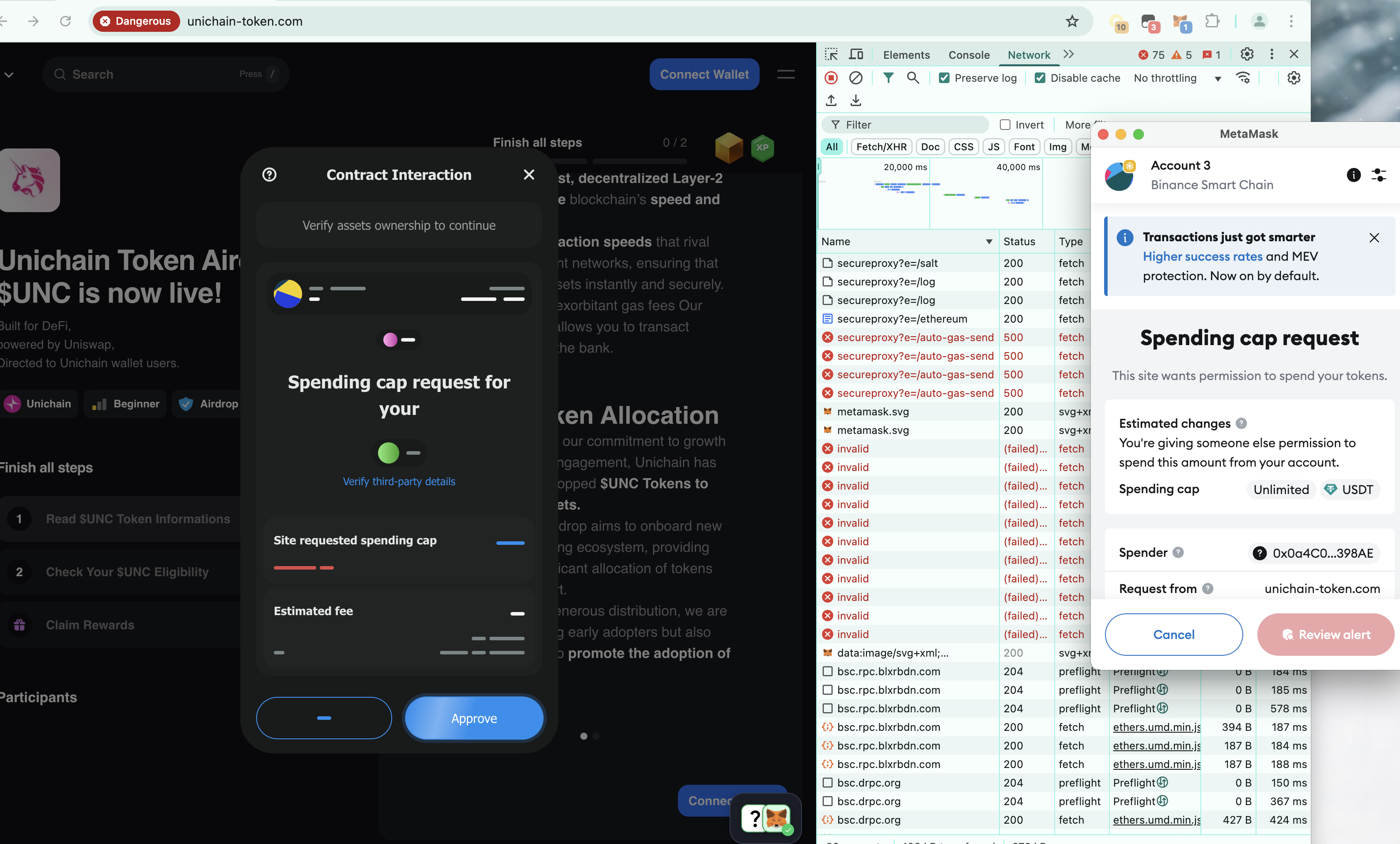The image size is (1400, 844).
Task: Bookmark this page with the star icon
Action: 1071,22
